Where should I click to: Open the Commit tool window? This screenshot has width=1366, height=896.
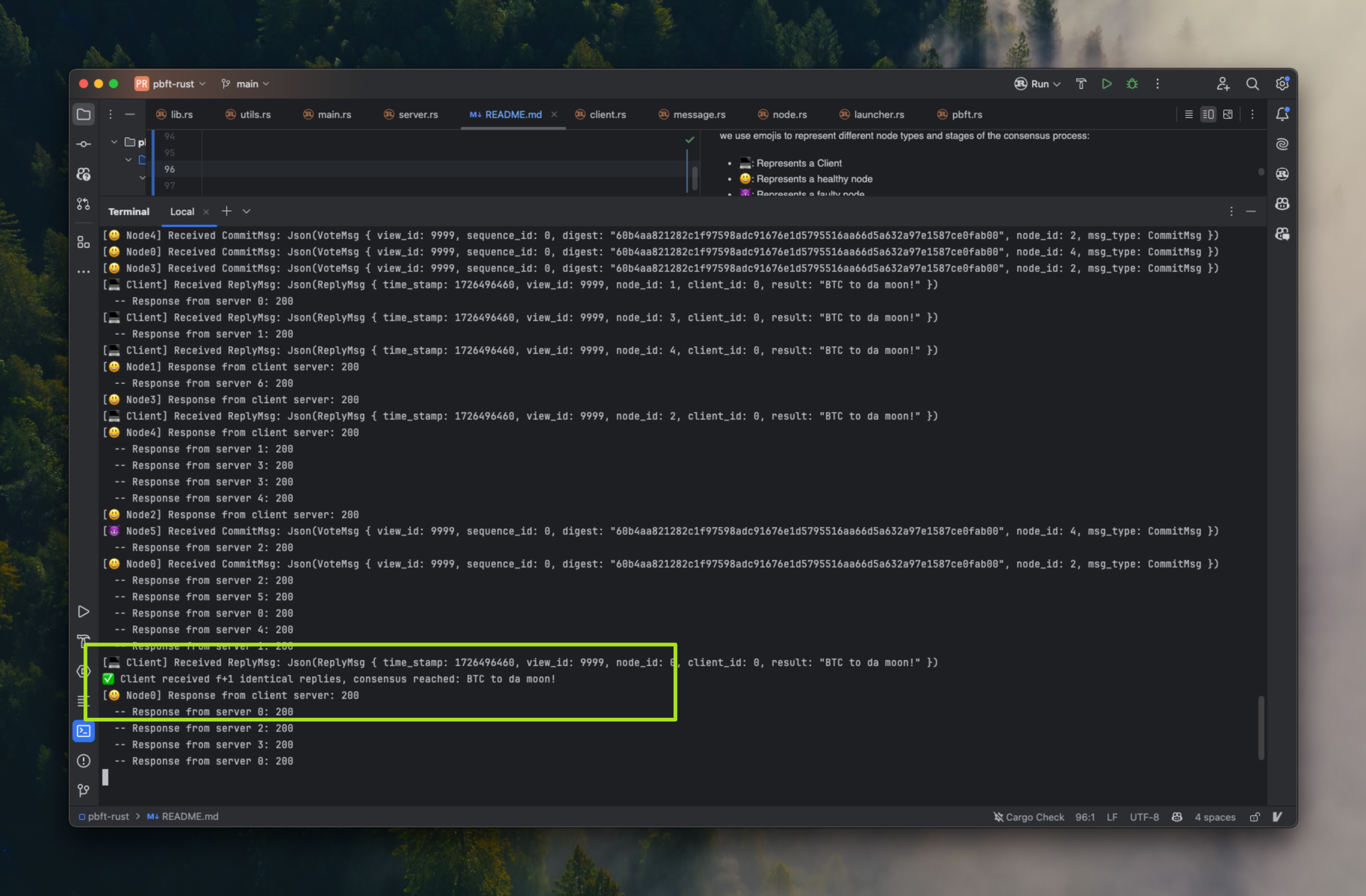[x=84, y=144]
